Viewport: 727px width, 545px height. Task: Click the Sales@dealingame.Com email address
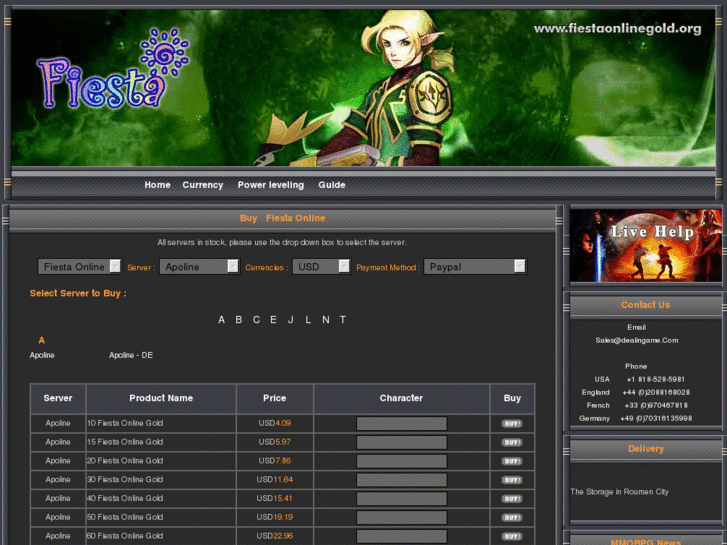pyautogui.click(x=637, y=340)
